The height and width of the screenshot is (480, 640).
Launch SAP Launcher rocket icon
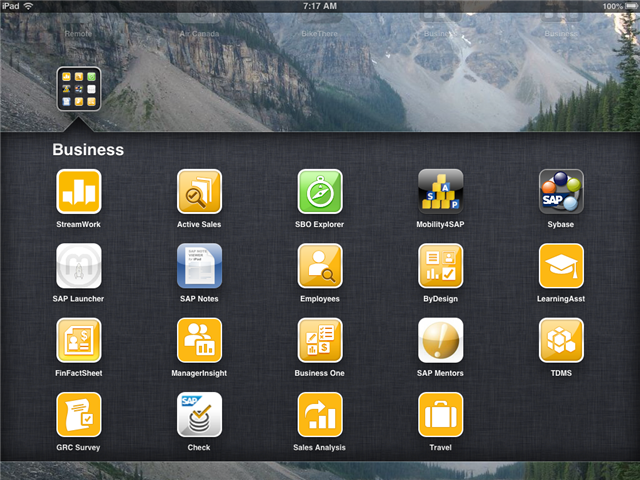(79, 266)
